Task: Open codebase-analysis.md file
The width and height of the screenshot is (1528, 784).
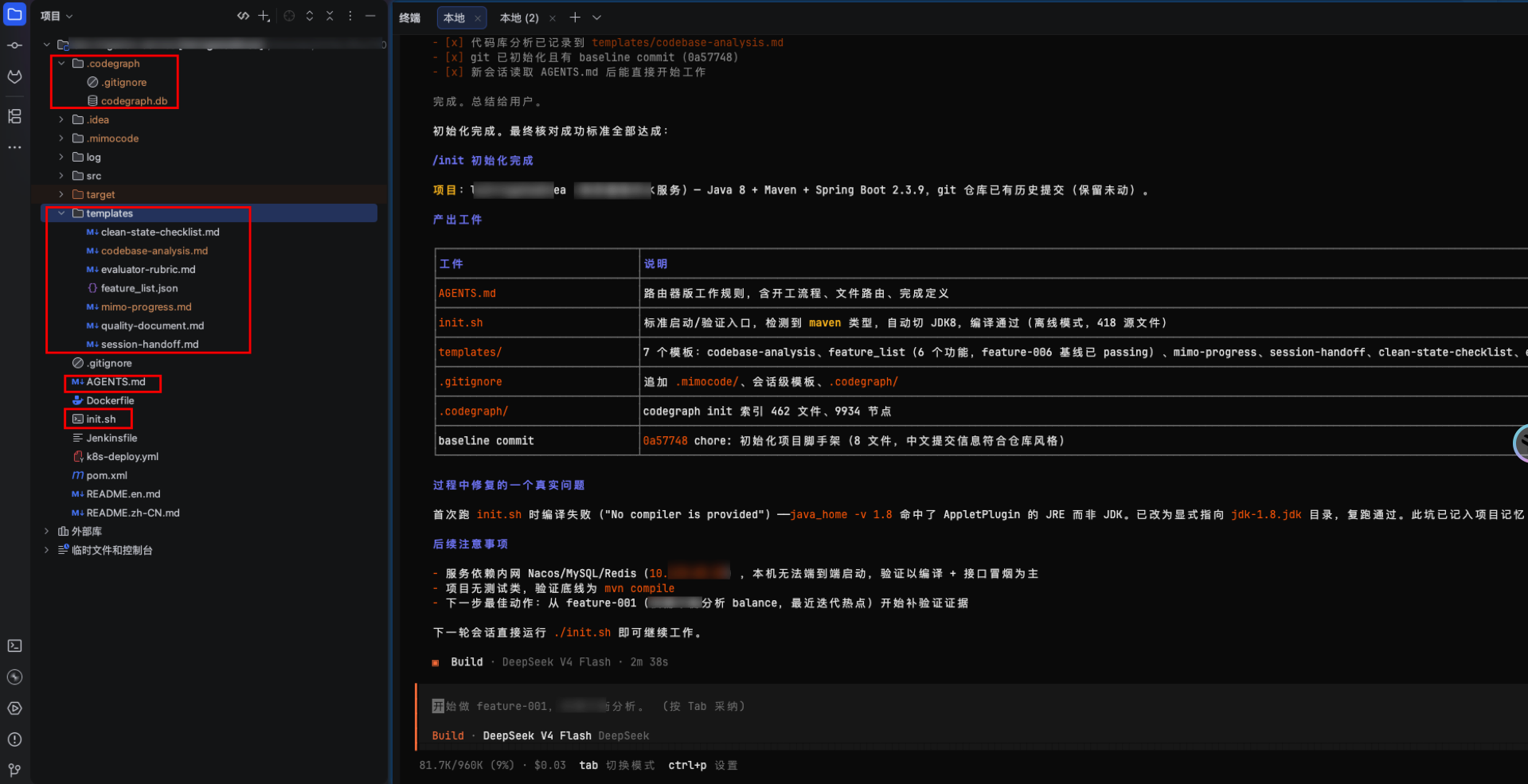Action: [x=147, y=251]
